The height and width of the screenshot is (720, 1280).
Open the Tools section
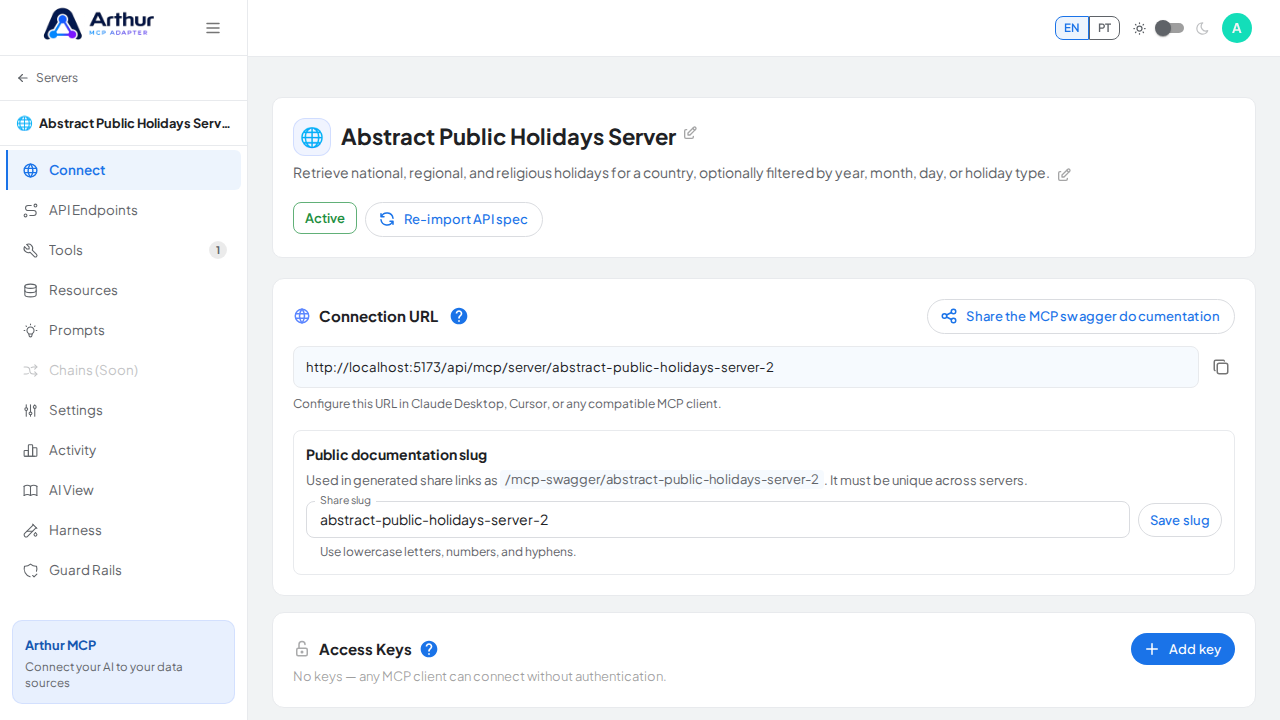123,250
